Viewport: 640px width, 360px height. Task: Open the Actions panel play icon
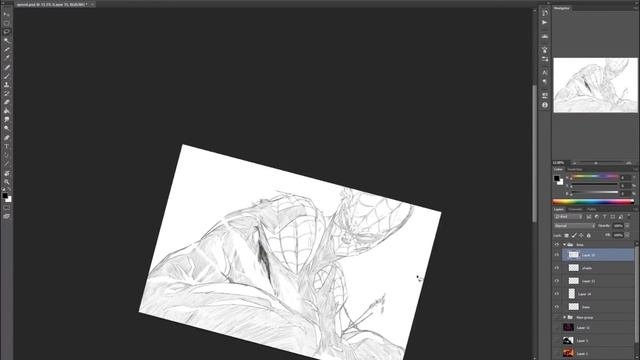pyautogui.click(x=545, y=22)
